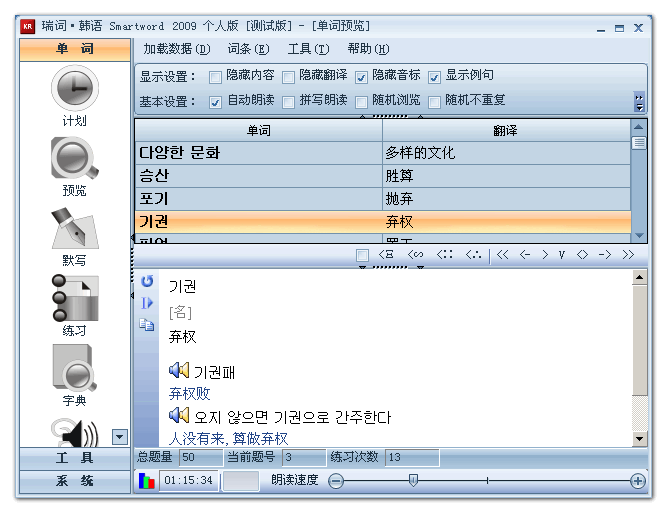Select the row 포기 抛弃
This screenshot has width=667, height=513.
tap(383, 199)
